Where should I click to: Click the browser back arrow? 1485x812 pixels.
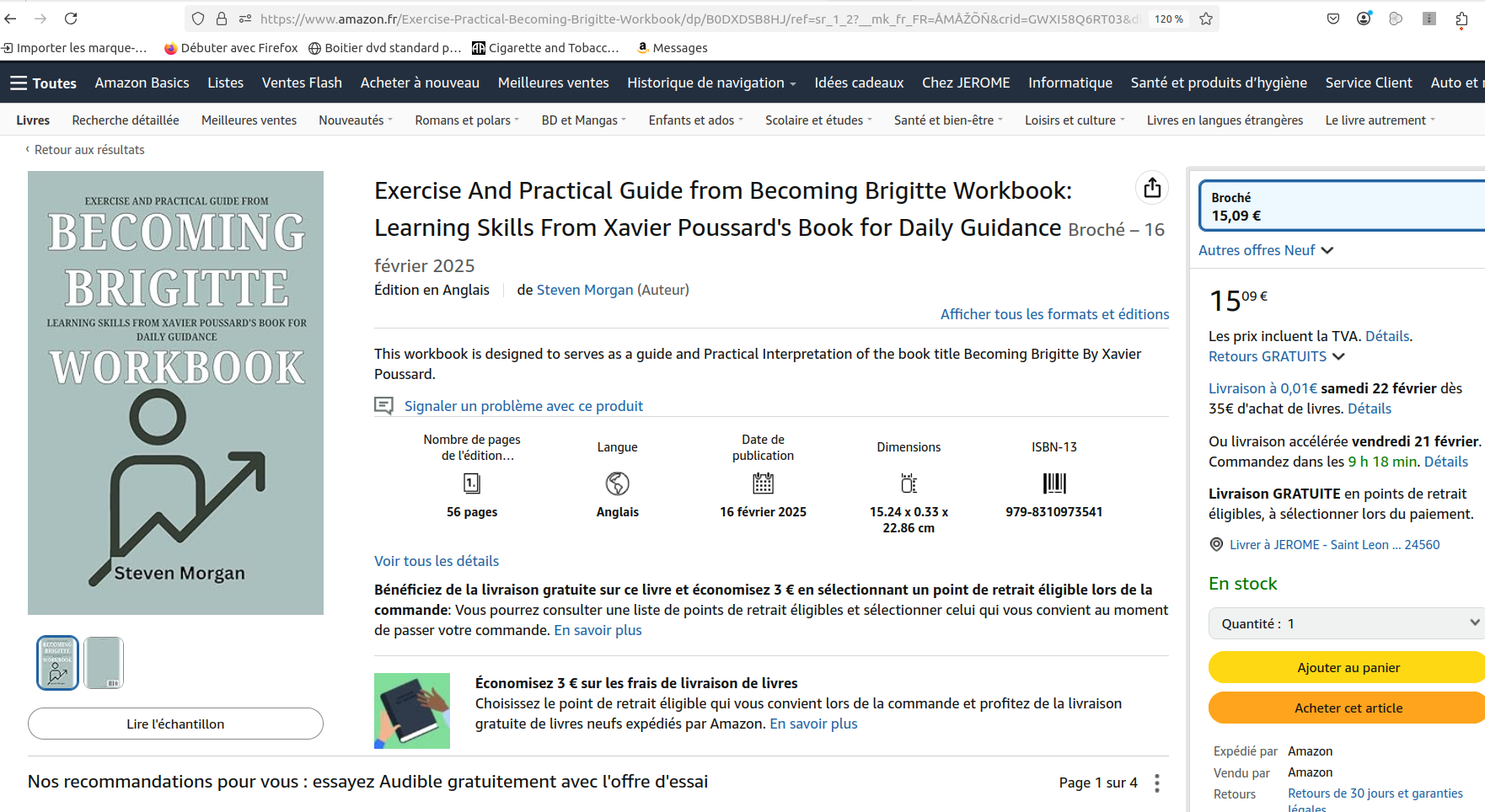click(11, 19)
